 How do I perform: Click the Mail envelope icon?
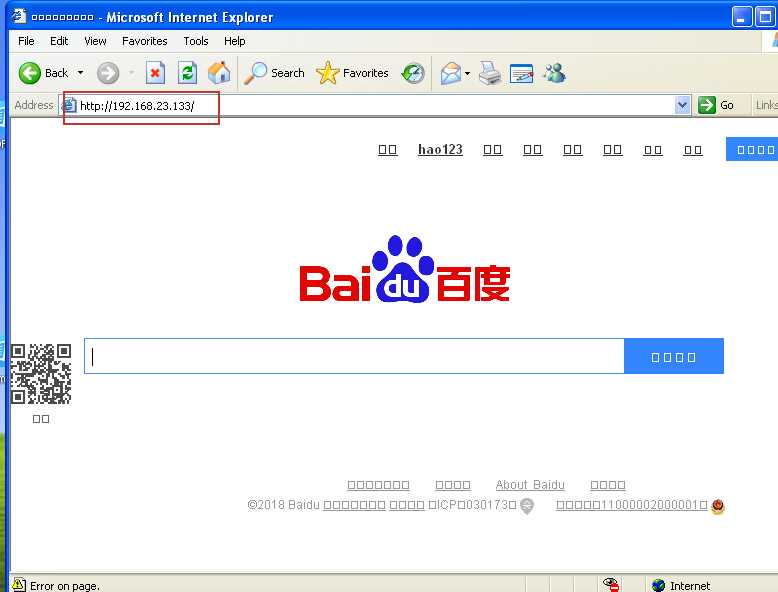(x=451, y=73)
